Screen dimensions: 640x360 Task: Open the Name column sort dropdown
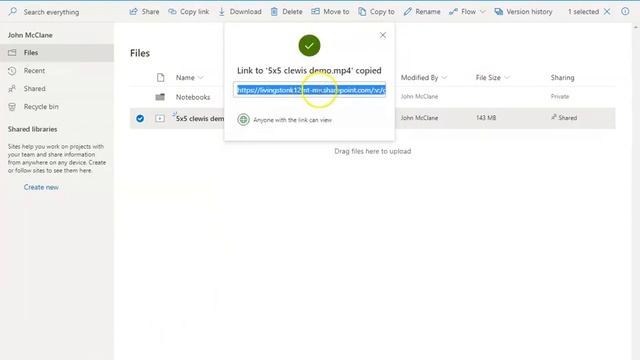click(x=200, y=77)
